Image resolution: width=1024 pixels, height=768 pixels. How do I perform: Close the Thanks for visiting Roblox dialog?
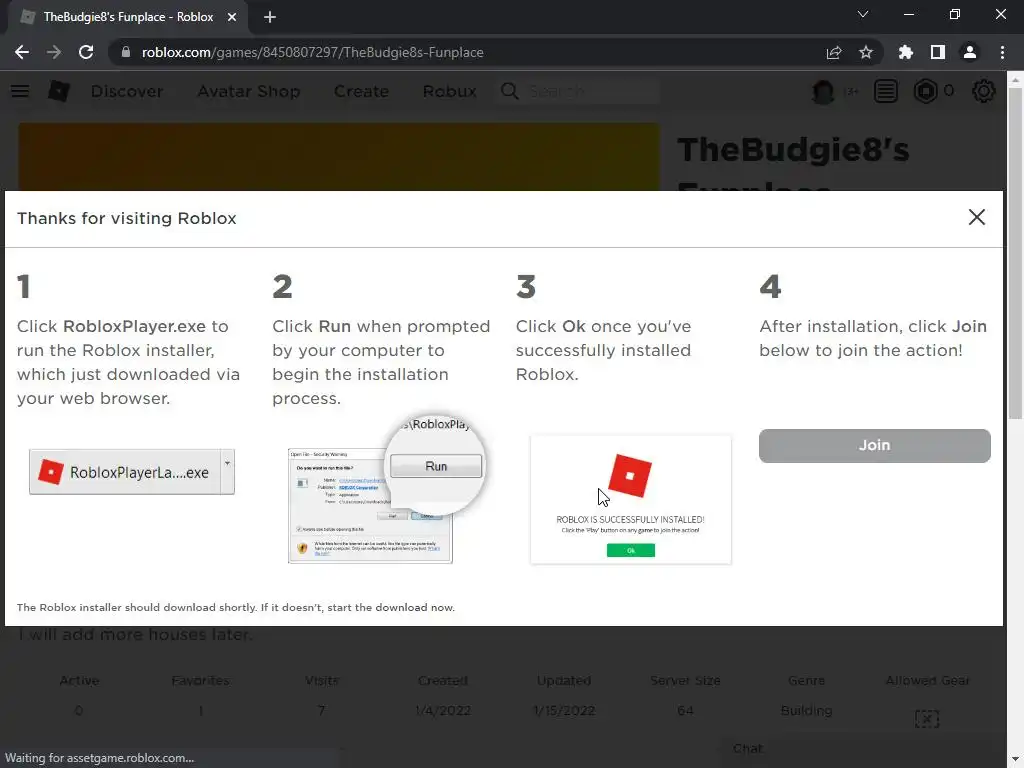(976, 217)
